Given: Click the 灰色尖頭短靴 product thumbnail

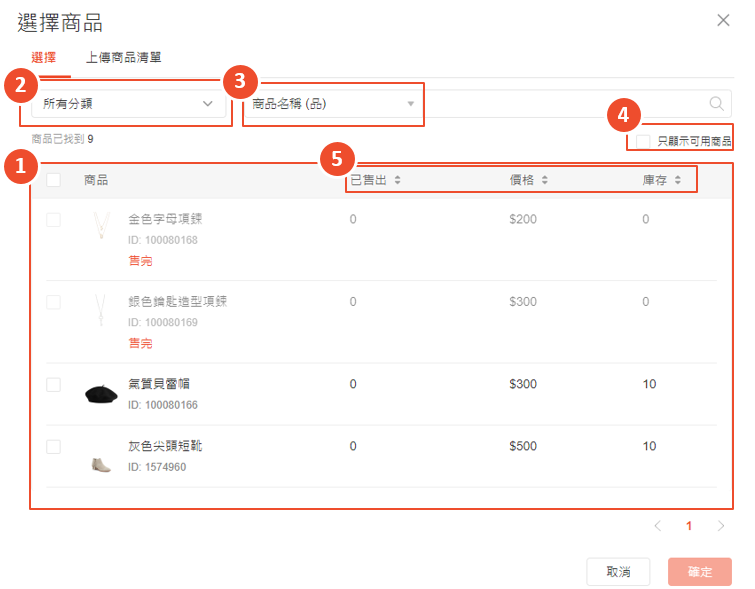Looking at the screenshot, I should (101, 456).
